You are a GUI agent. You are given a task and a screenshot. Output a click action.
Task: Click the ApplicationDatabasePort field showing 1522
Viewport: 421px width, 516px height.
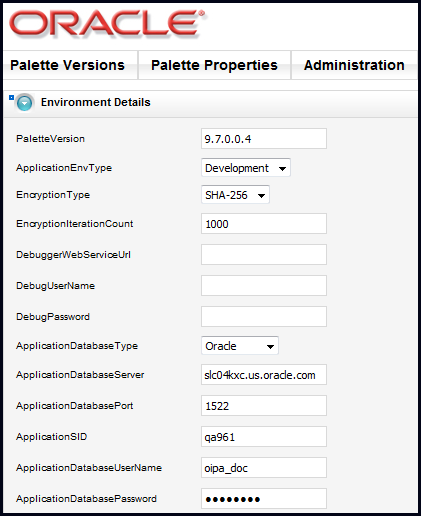(264, 406)
